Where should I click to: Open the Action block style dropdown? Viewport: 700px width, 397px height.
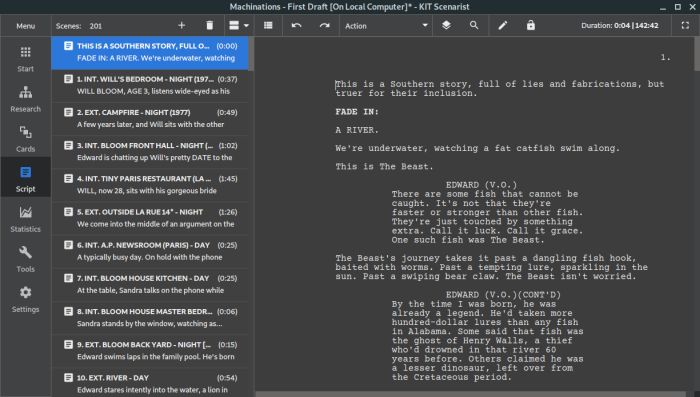(x=386, y=26)
